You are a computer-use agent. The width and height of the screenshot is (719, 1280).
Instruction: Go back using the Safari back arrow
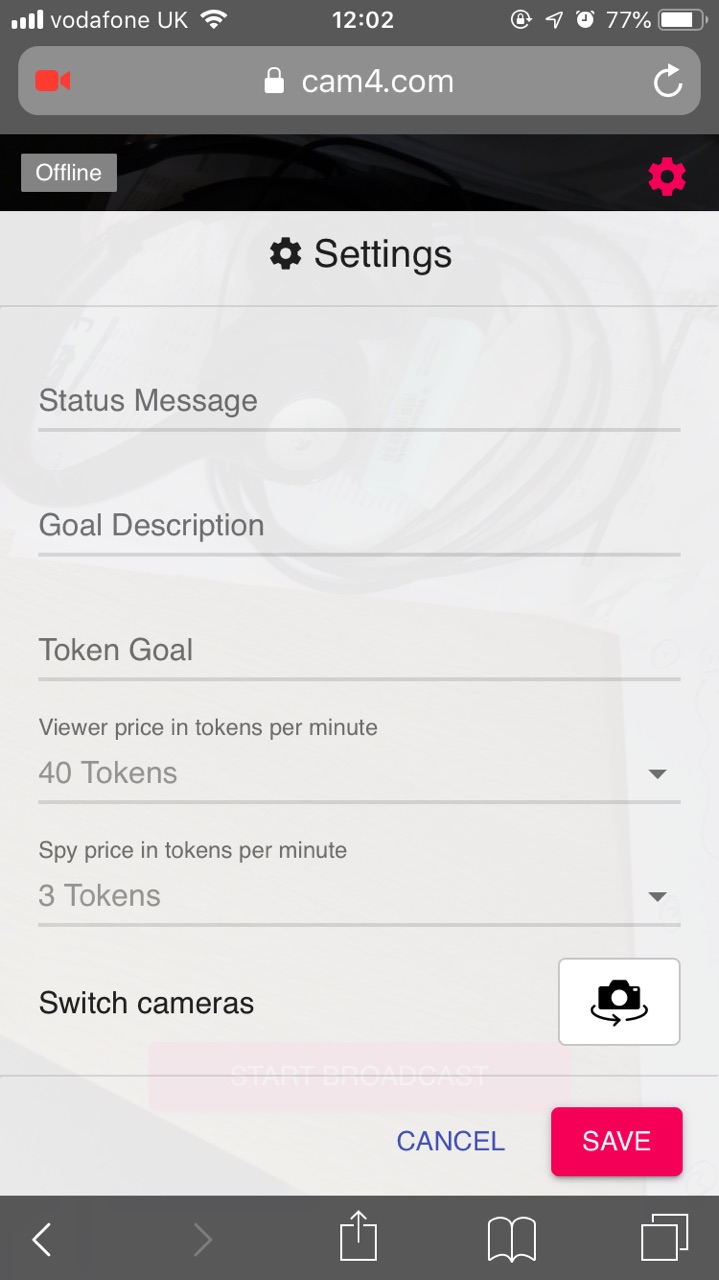tap(41, 1240)
